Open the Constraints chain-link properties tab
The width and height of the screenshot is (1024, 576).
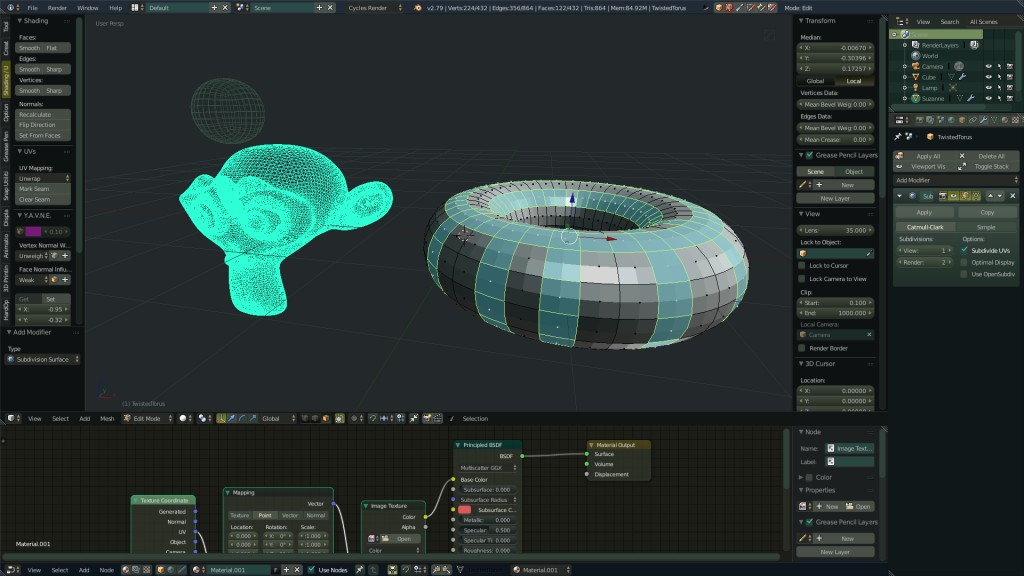click(972, 120)
